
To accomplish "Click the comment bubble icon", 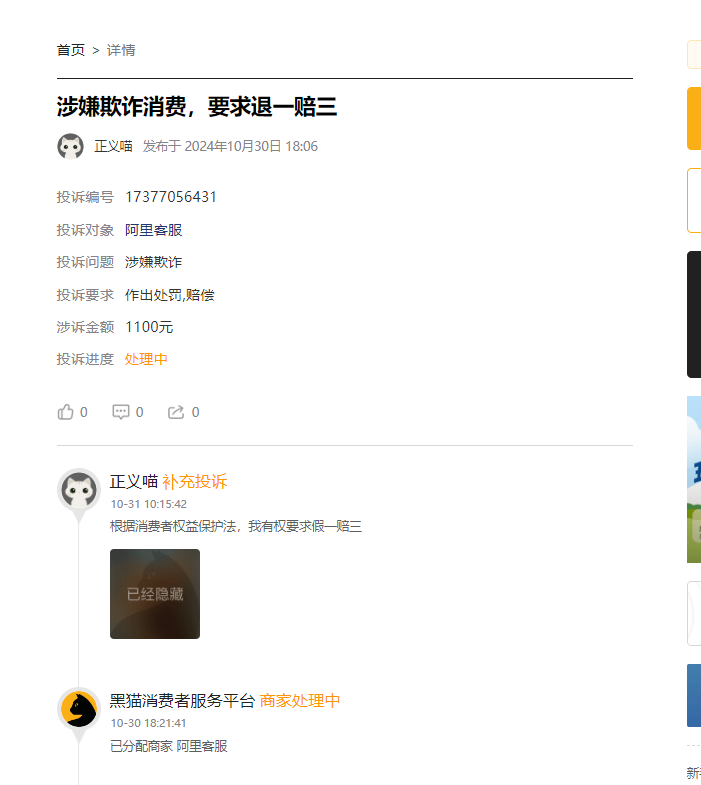I will 121,412.
